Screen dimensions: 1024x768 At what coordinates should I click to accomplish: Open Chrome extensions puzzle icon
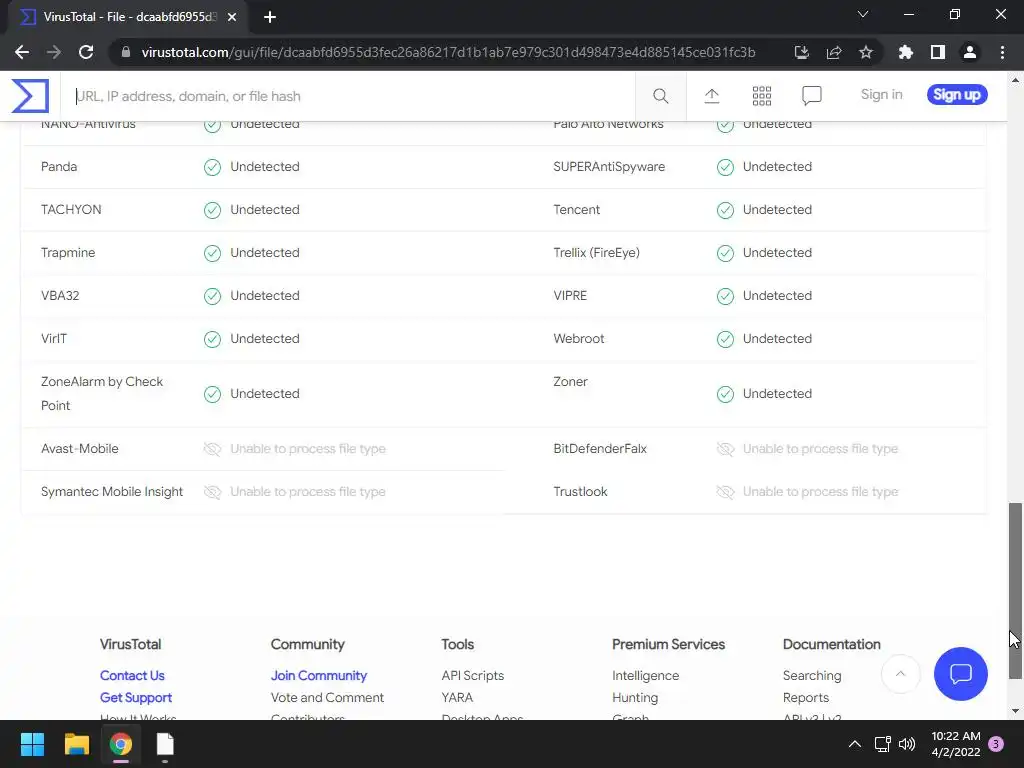[x=906, y=52]
